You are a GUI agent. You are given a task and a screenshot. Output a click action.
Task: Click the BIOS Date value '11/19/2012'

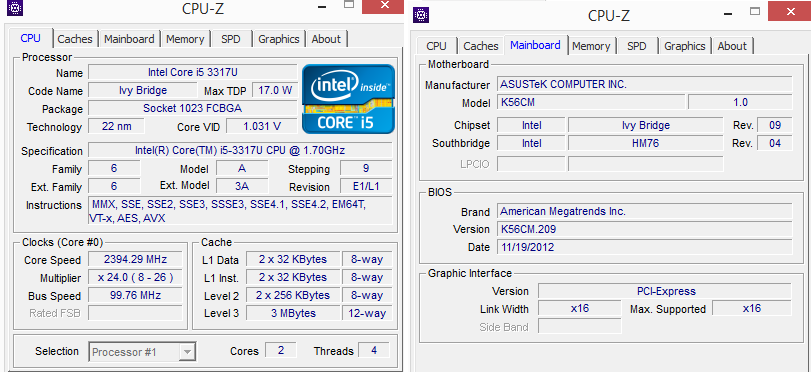pyautogui.click(x=645, y=247)
